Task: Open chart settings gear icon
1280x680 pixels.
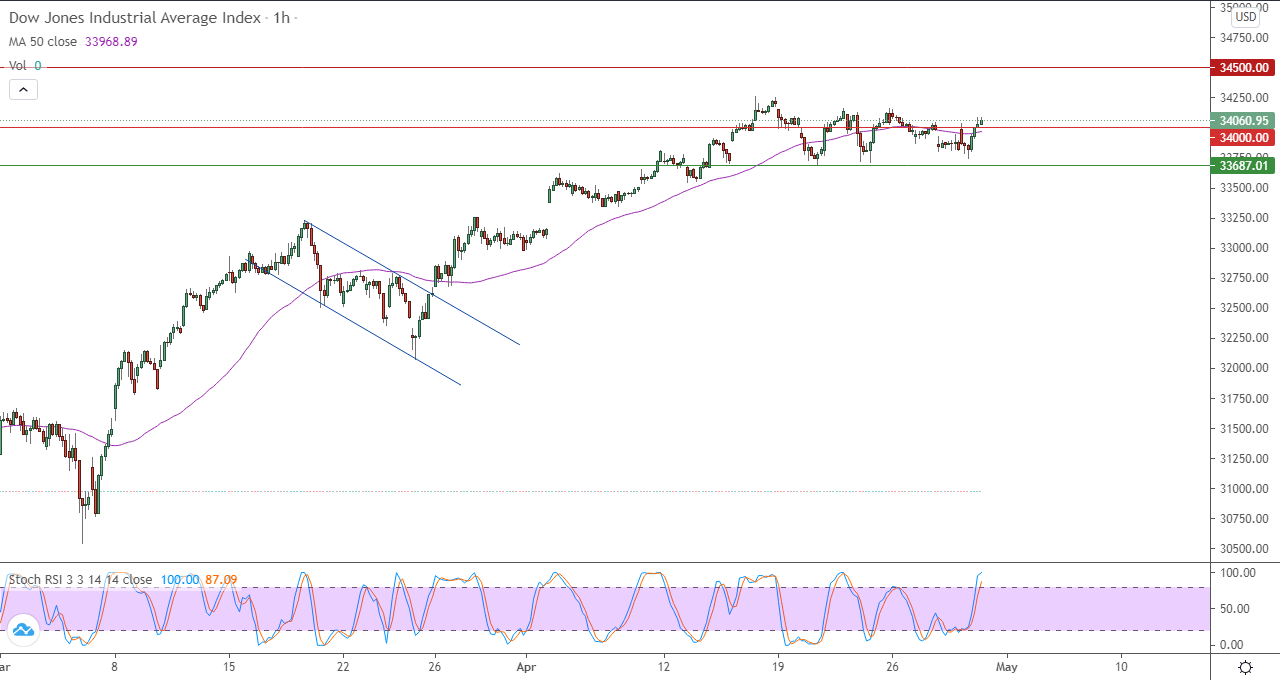Action: (1245, 667)
